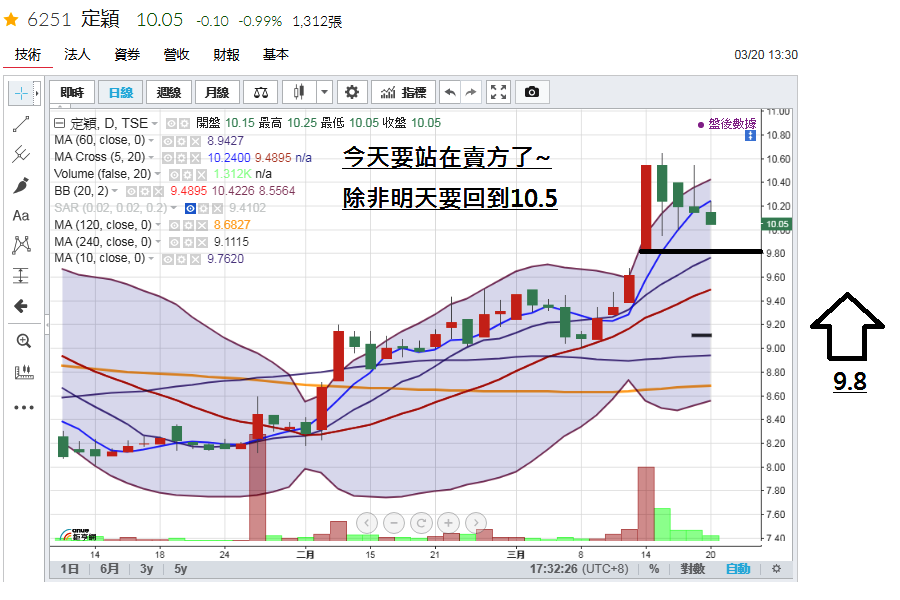
Task: Click chart nav scroll-right arrow button
Action: [476, 523]
